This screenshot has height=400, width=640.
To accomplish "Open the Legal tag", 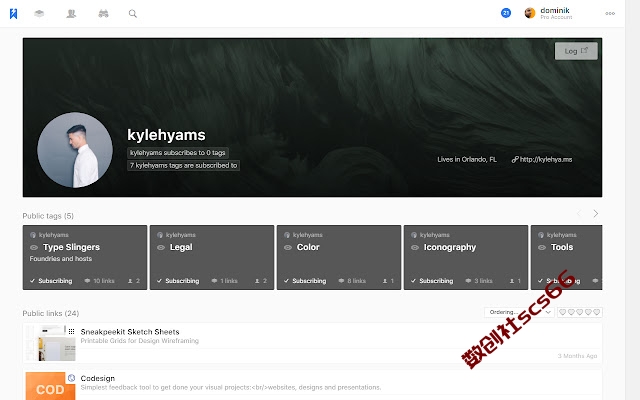I will (181, 247).
